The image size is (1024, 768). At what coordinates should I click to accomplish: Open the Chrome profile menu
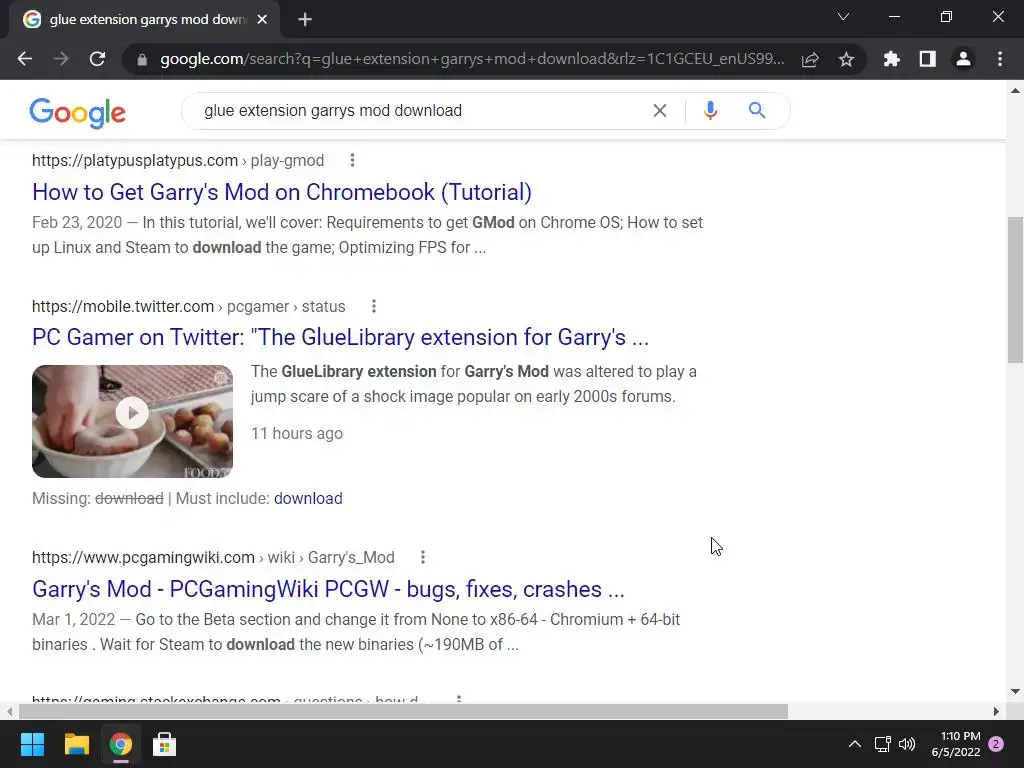[963, 59]
